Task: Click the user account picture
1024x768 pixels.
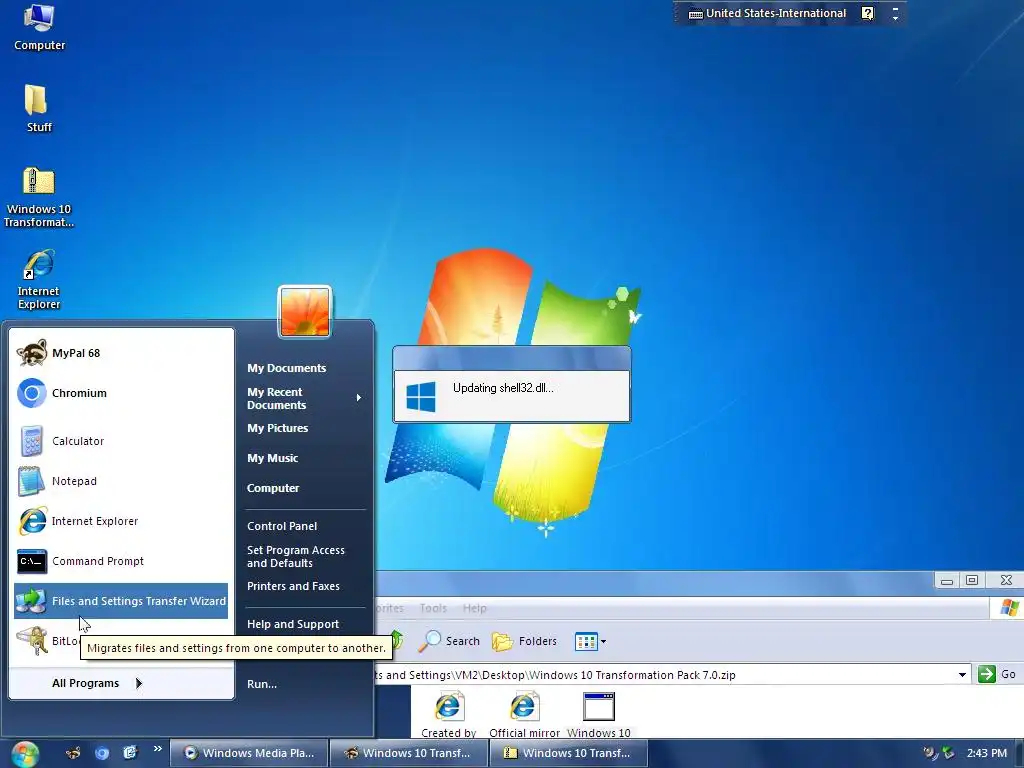Action: coord(305,312)
